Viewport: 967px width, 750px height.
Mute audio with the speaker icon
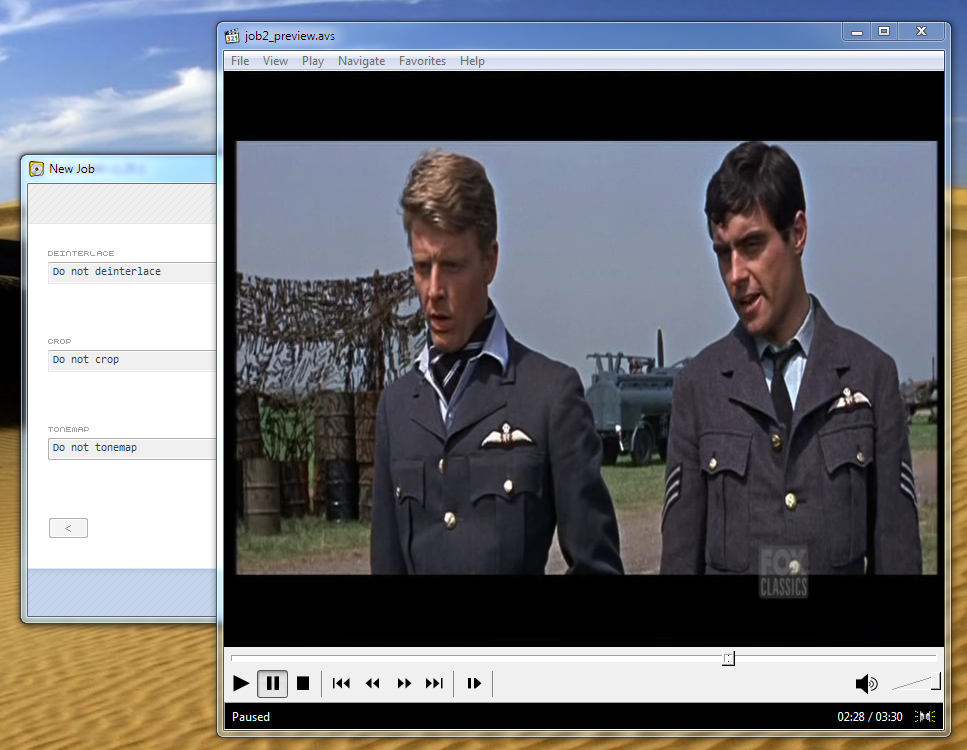pyautogui.click(x=866, y=683)
